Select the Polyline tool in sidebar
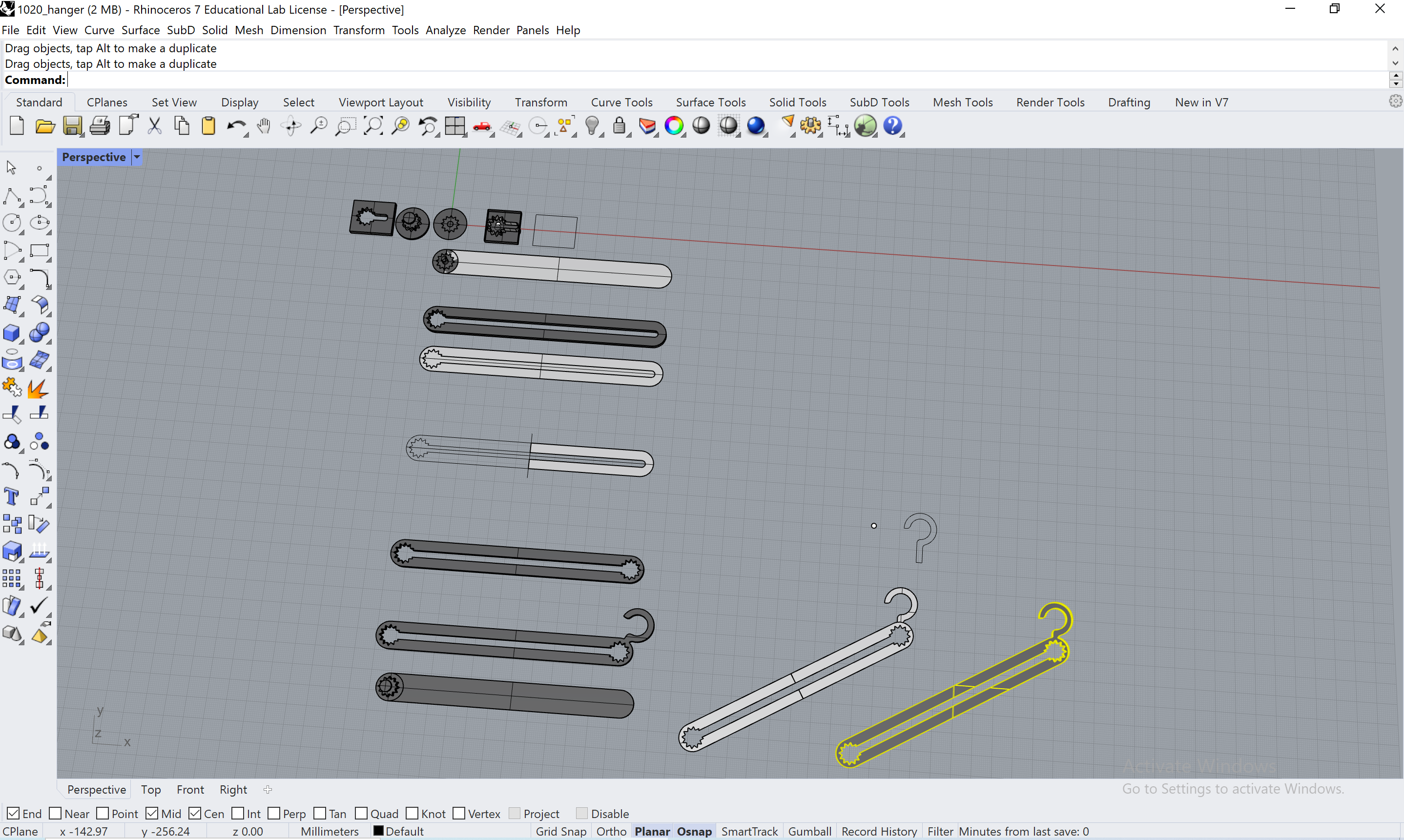The height and width of the screenshot is (840, 1404). [x=12, y=196]
